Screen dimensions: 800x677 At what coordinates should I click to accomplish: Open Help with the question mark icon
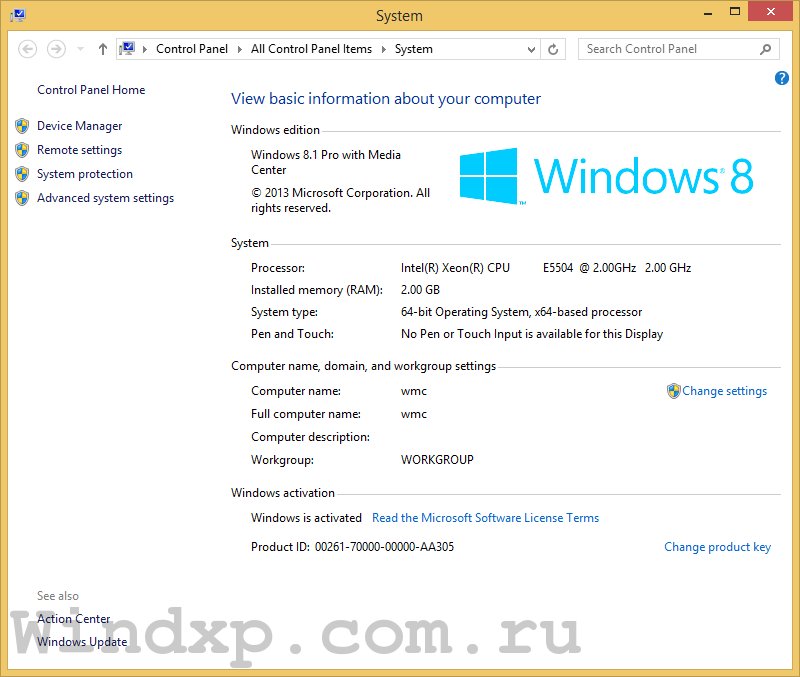click(781, 78)
